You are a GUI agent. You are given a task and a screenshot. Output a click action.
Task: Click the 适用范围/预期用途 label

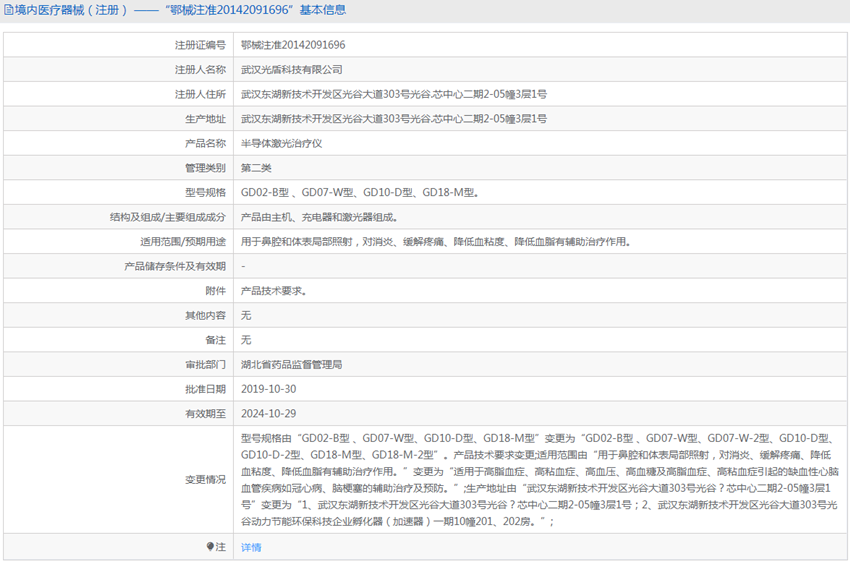click(x=183, y=242)
